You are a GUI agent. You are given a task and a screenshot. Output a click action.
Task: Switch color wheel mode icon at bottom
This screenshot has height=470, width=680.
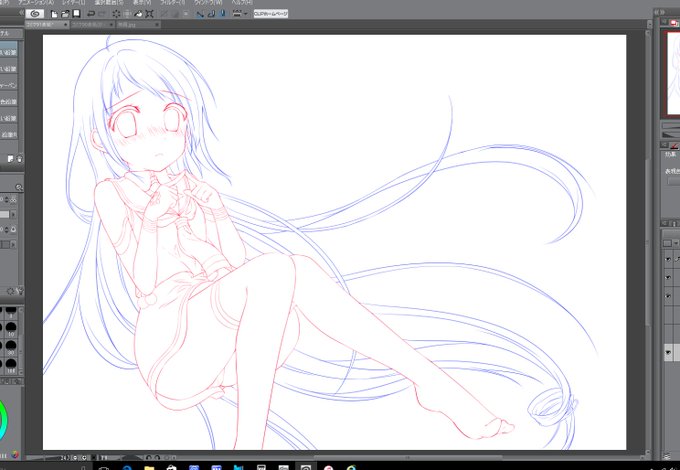(15, 455)
